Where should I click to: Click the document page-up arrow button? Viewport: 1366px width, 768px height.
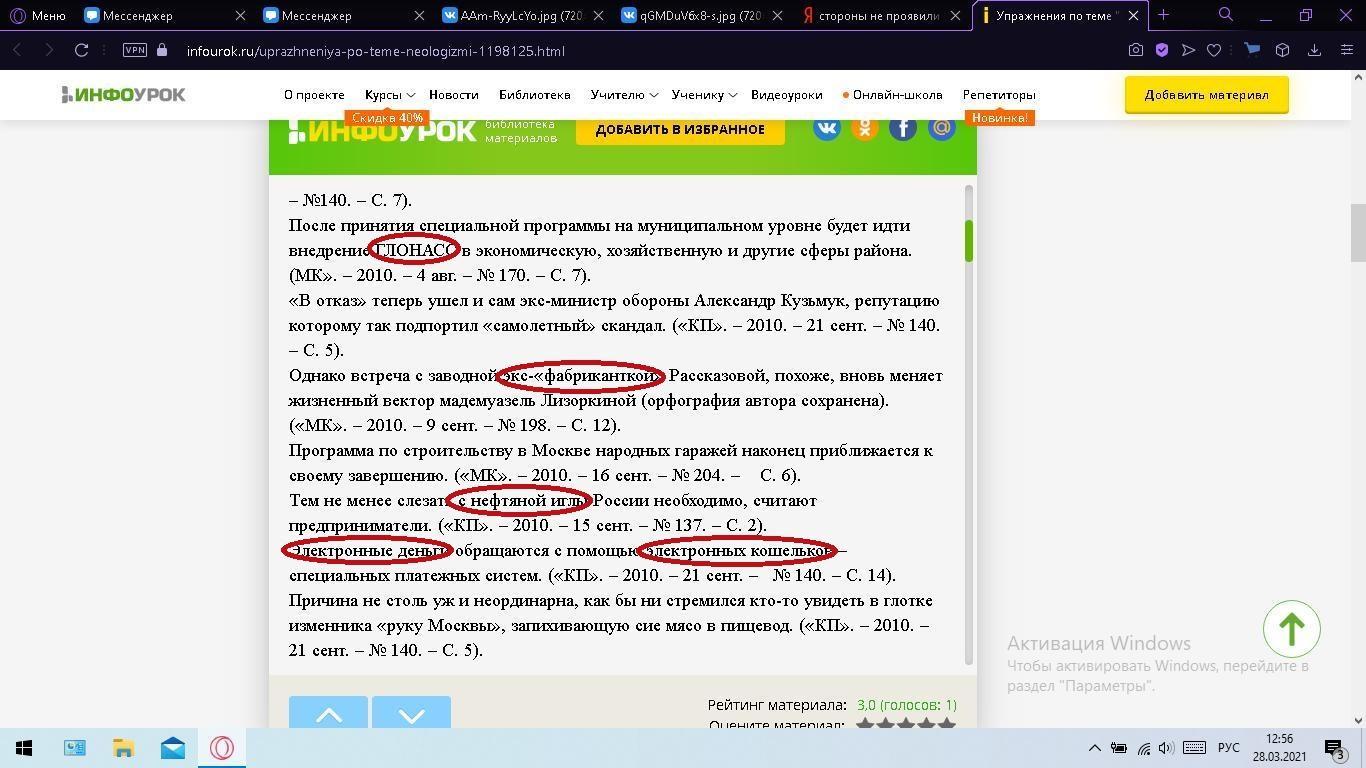(x=328, y=714)
